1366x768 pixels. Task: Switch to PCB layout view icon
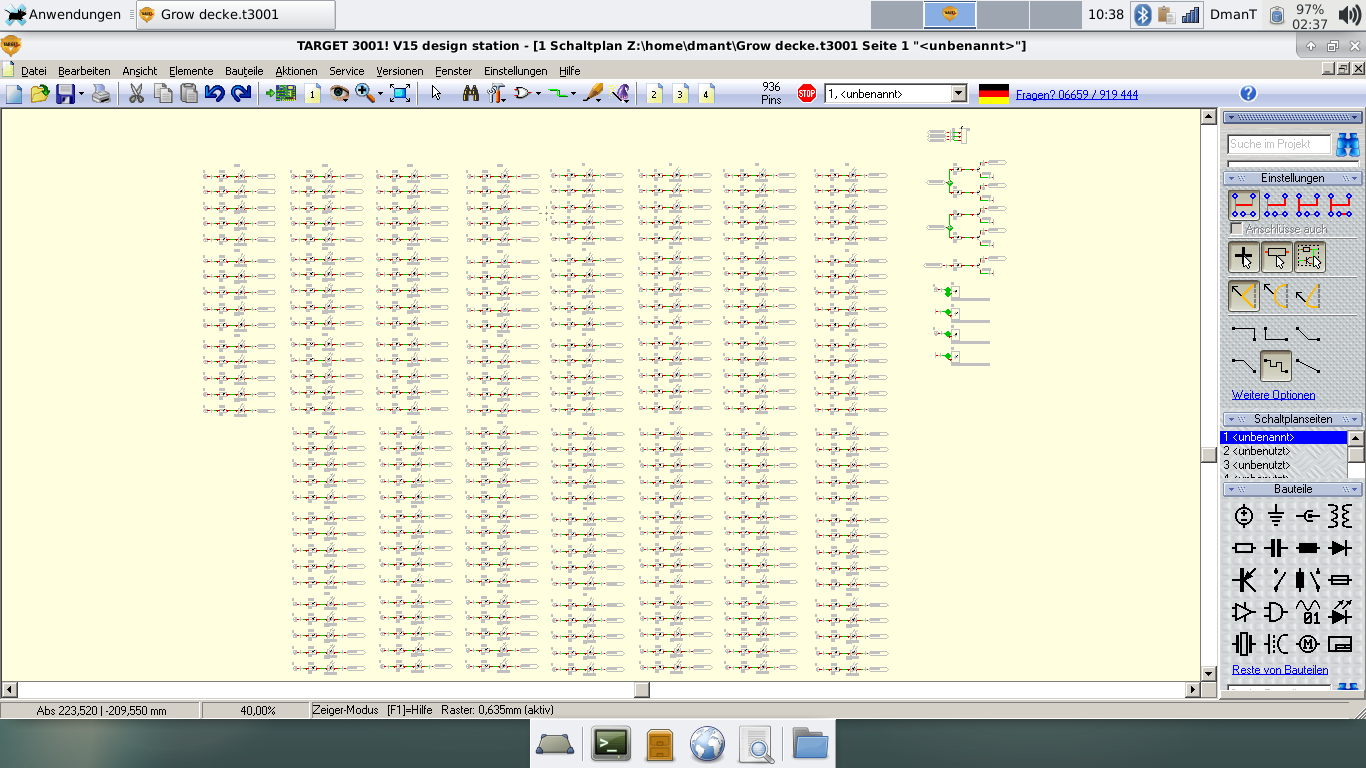point(281,94)
